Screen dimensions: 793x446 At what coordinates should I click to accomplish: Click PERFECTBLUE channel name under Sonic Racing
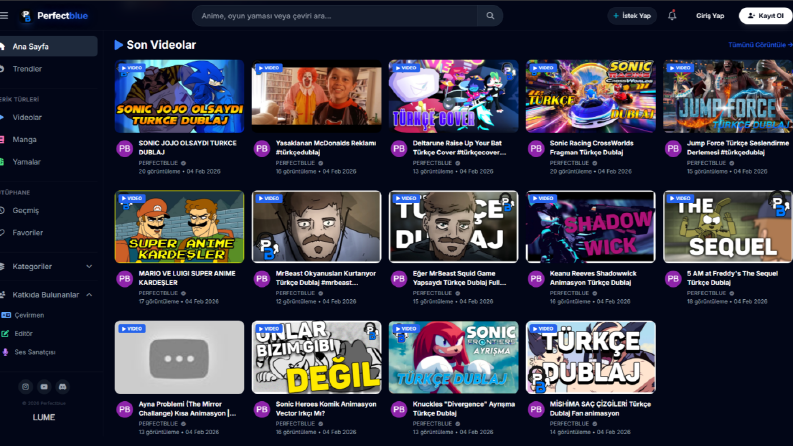569,163
